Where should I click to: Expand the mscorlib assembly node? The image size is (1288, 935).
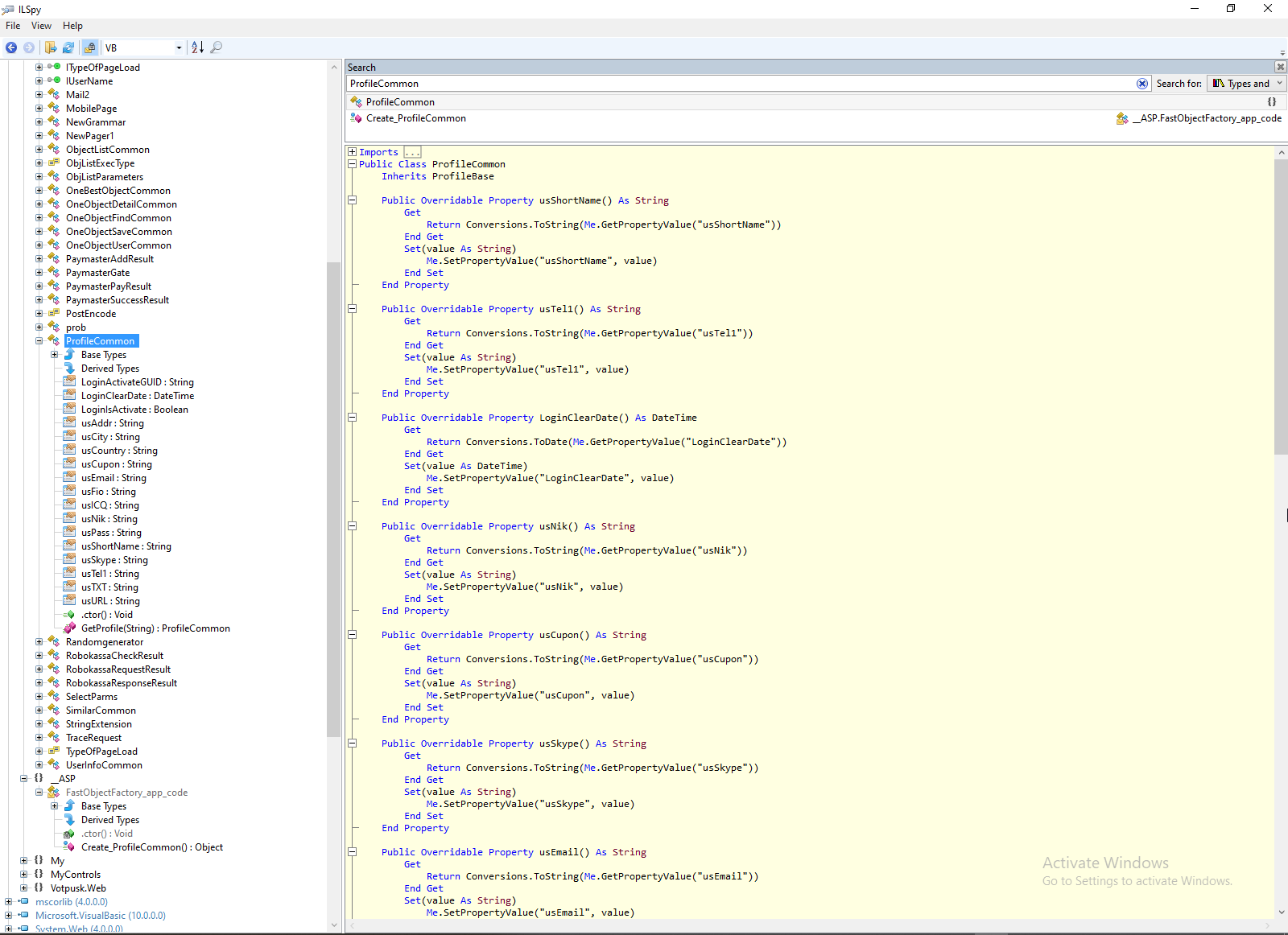coord(8,902)
